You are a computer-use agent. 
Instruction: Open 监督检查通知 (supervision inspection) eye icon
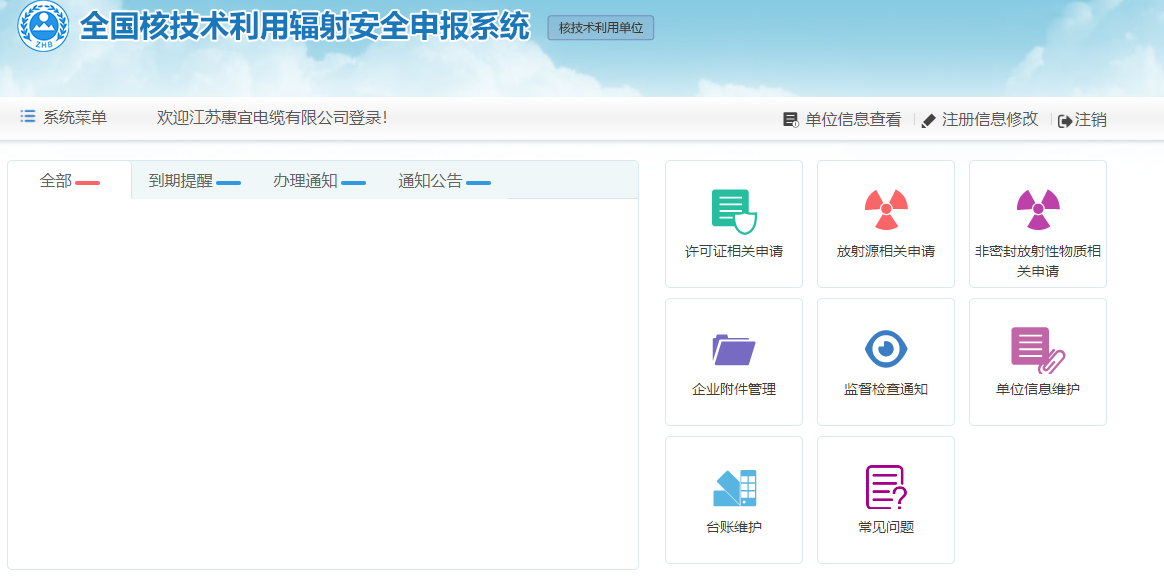(x=885, y=361)
